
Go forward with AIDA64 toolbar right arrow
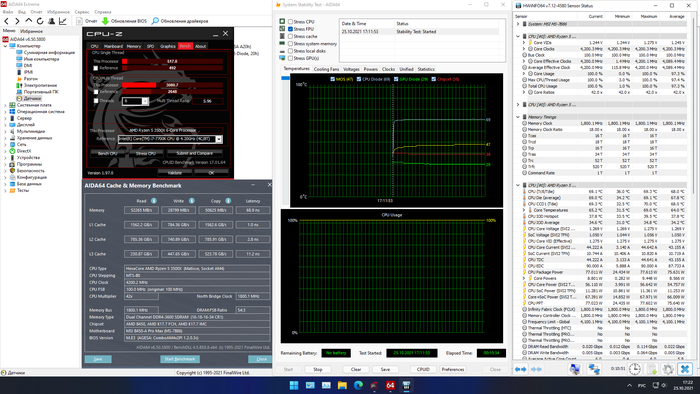tap(17, 21)
